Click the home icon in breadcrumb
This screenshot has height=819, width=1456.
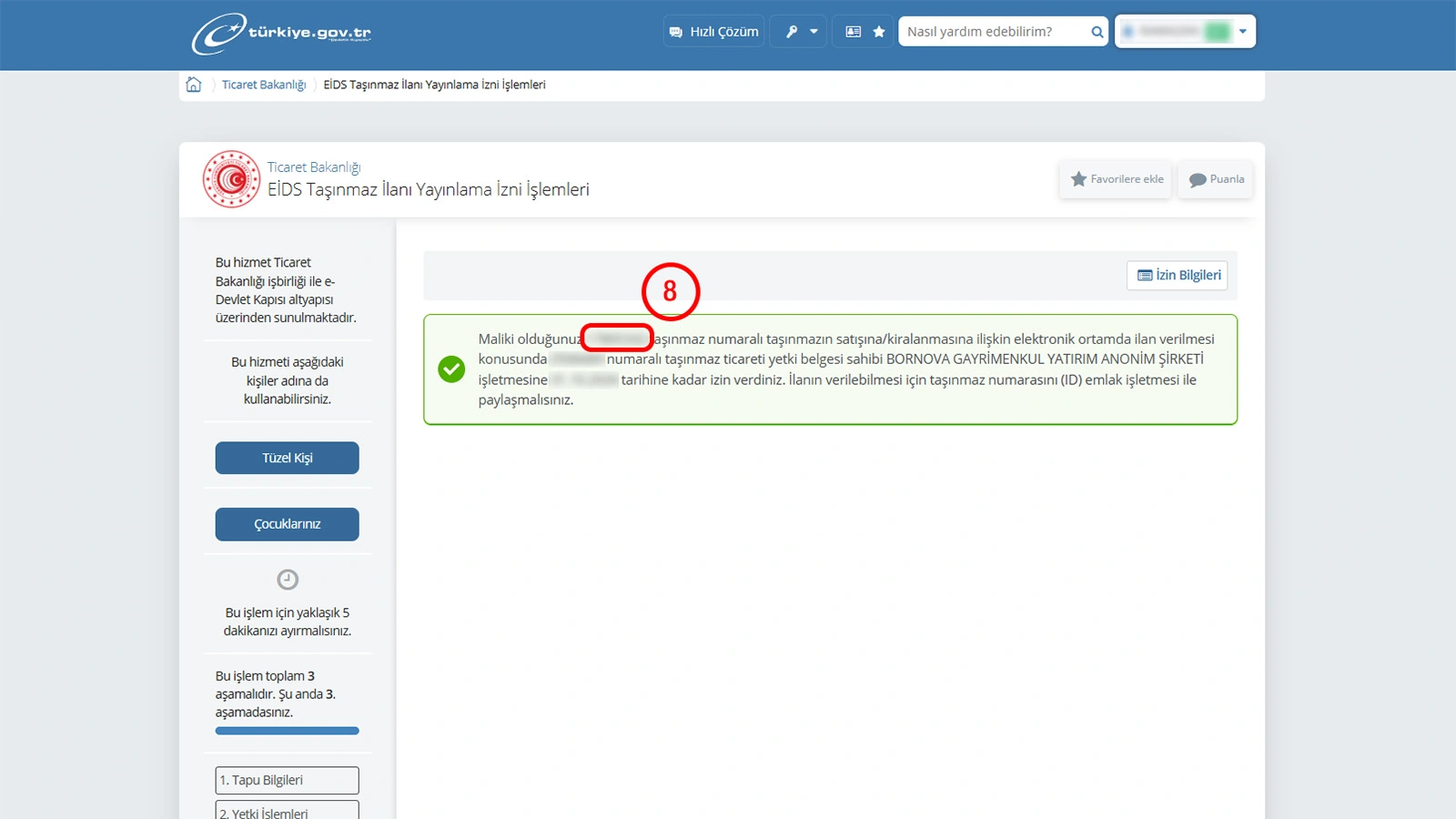tap(194, 85)
